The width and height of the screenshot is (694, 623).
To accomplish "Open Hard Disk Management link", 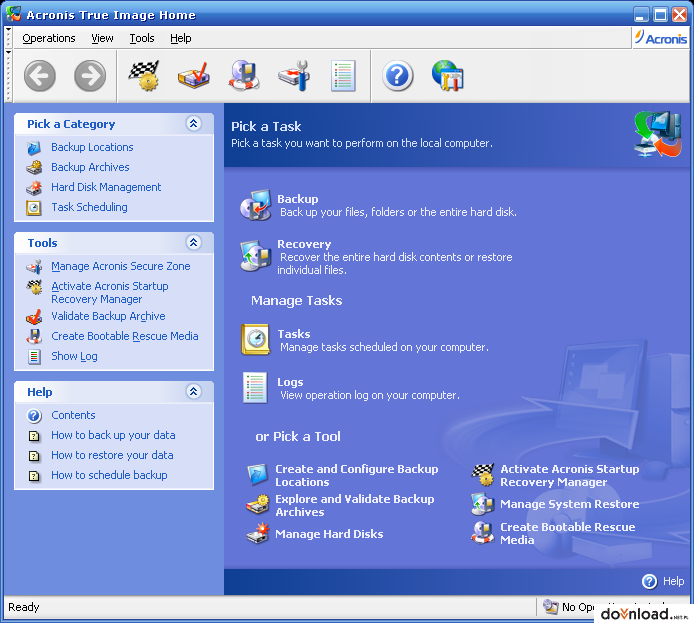I will (106, 187).
